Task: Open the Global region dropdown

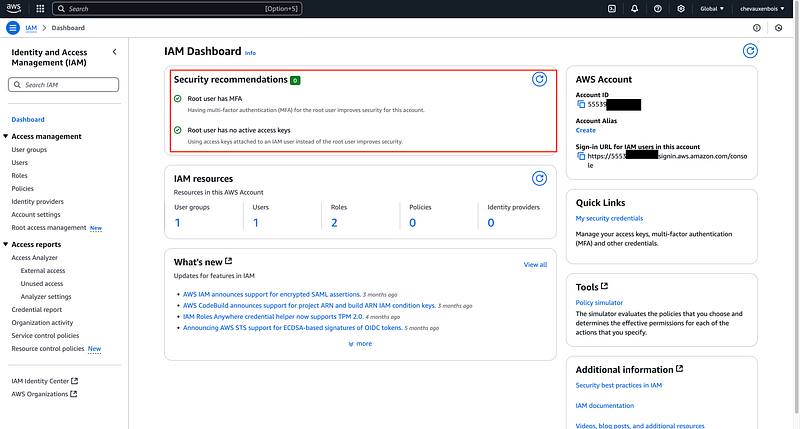Action: pos(712,9)
